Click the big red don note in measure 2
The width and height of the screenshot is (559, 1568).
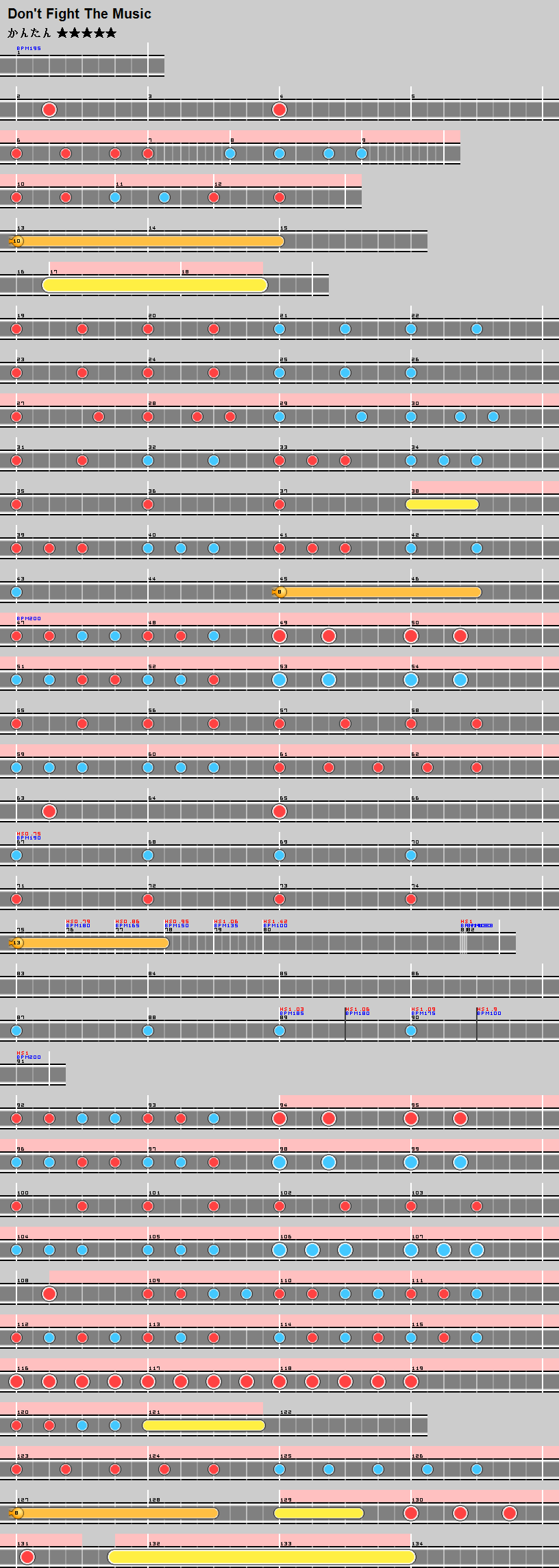[x=49, y=110]
